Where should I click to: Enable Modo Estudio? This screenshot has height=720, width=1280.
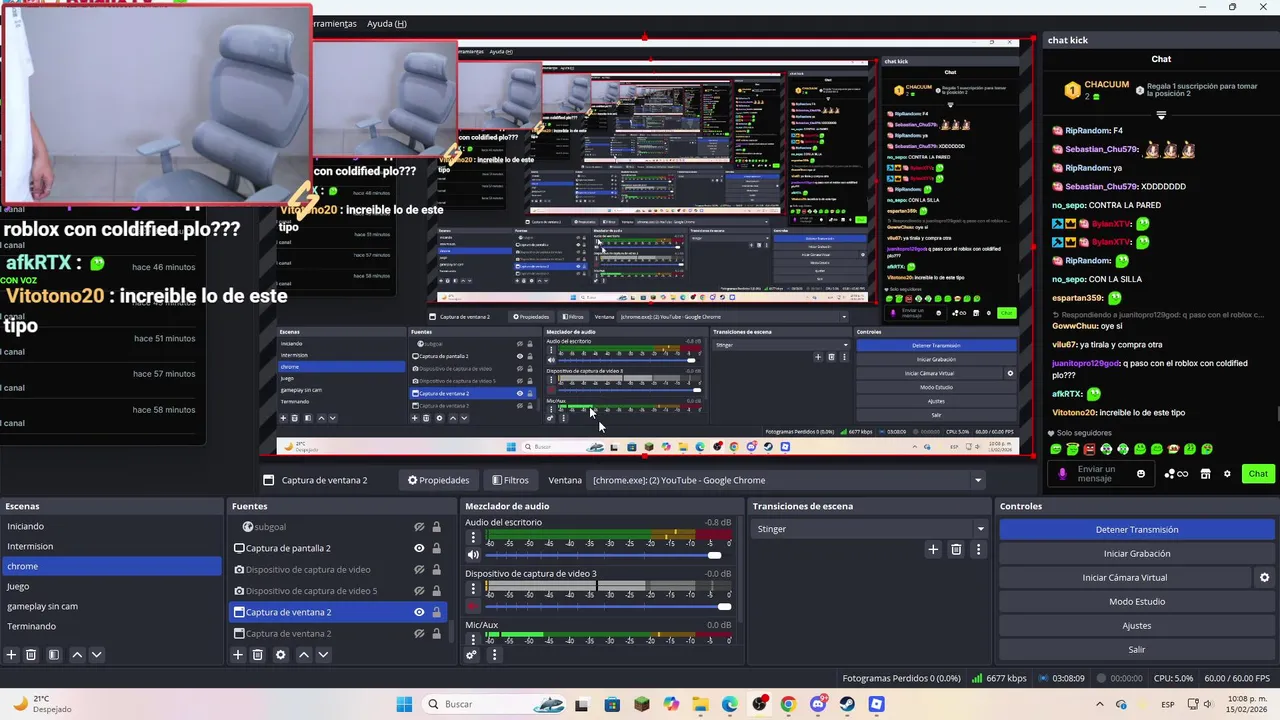1137,601
